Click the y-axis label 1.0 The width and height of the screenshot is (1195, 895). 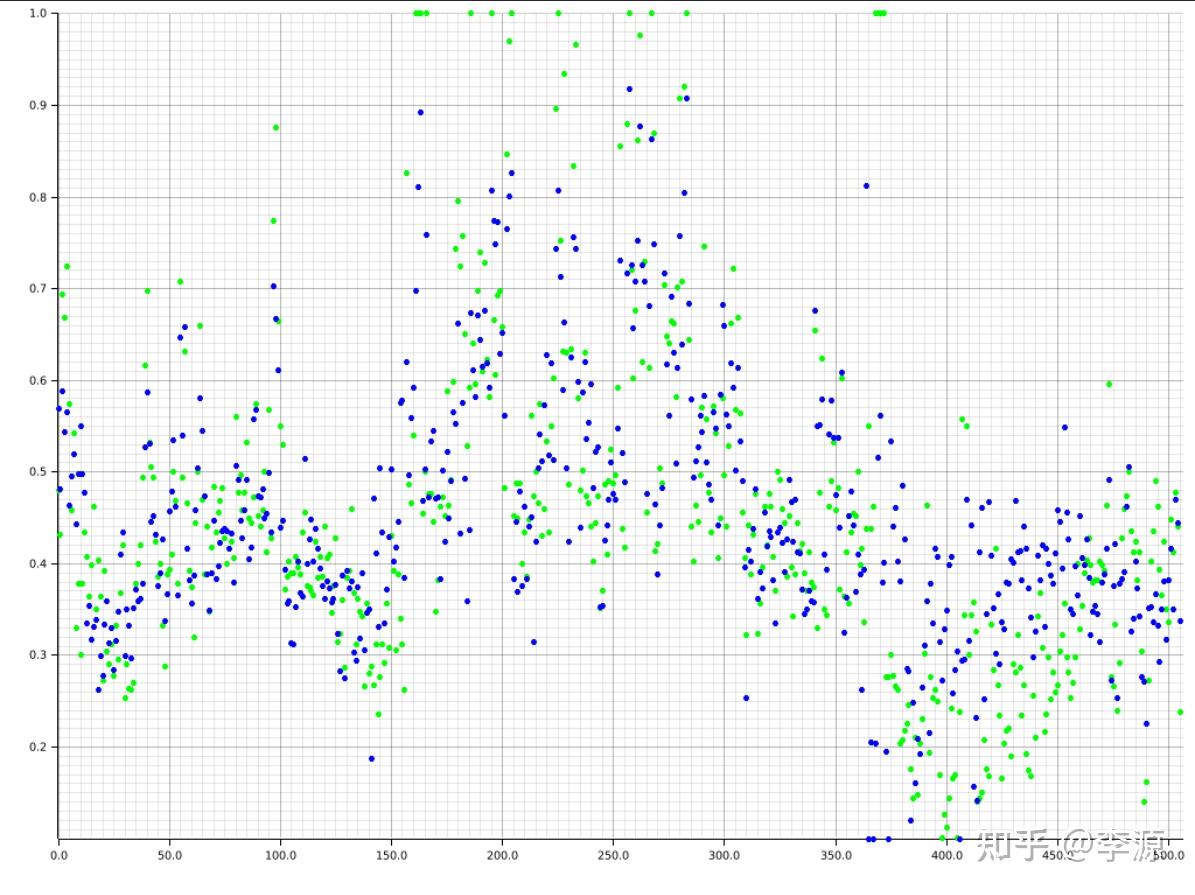click(x=38, y=13)
